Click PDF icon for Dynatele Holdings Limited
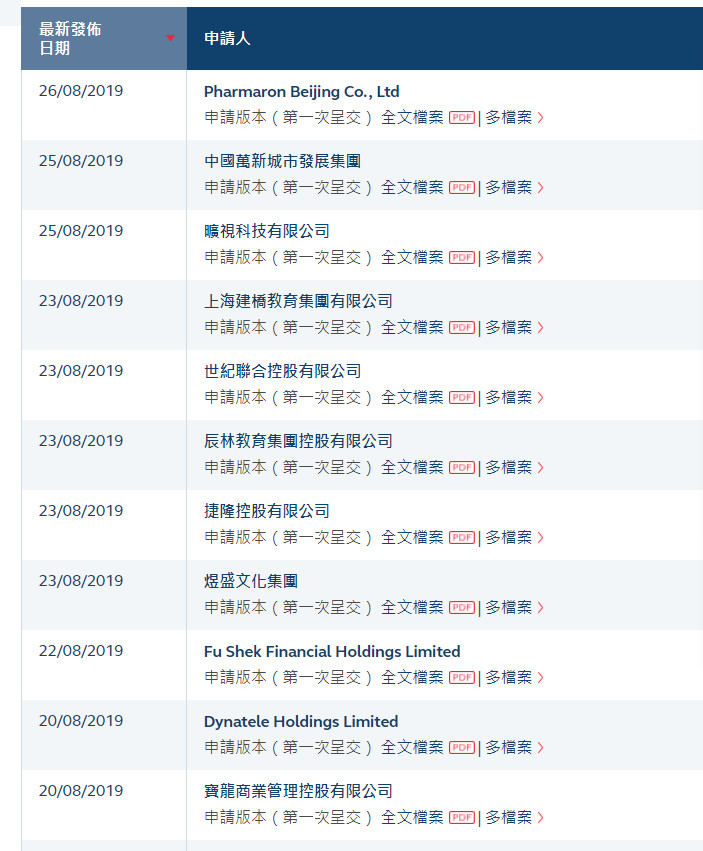The height and width of the screenshot is (851, 703). [x=461, y=747]
